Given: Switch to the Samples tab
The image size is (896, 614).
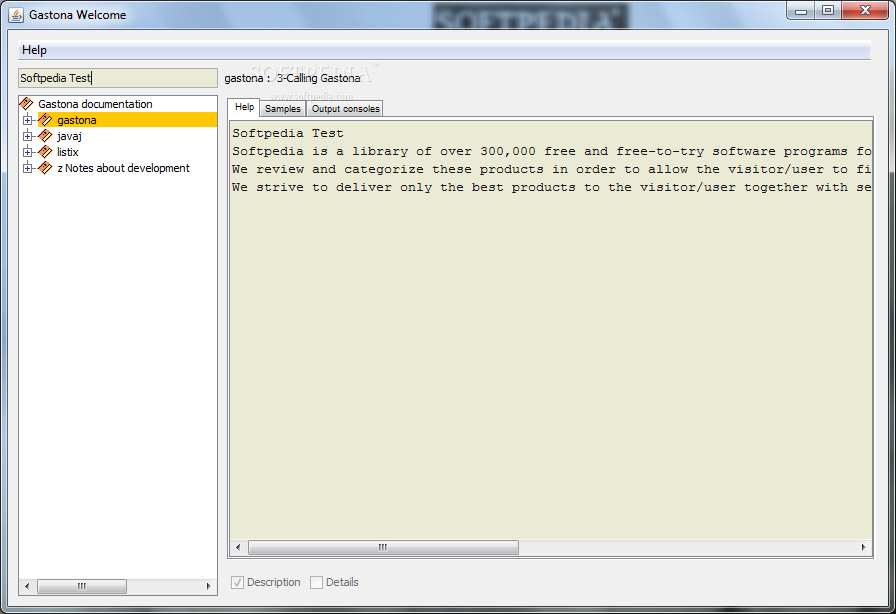Looking at the screenshot, I should [283, 109].
